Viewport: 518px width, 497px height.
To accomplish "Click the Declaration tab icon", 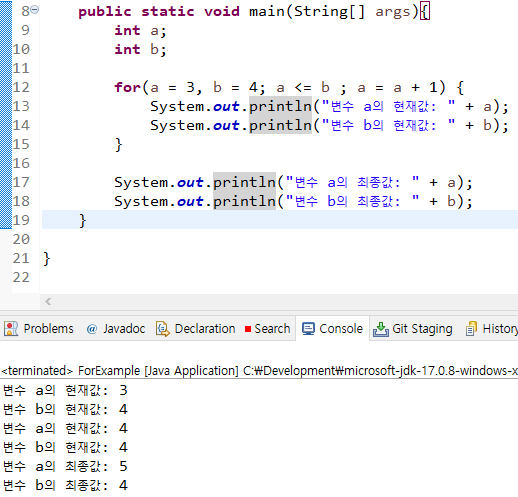I will click(x=163, y=329).
